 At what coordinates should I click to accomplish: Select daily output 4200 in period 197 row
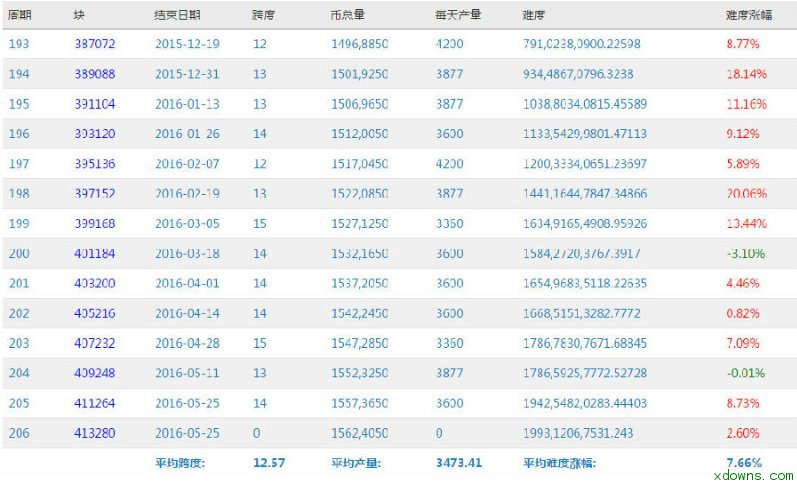point(449,164)
